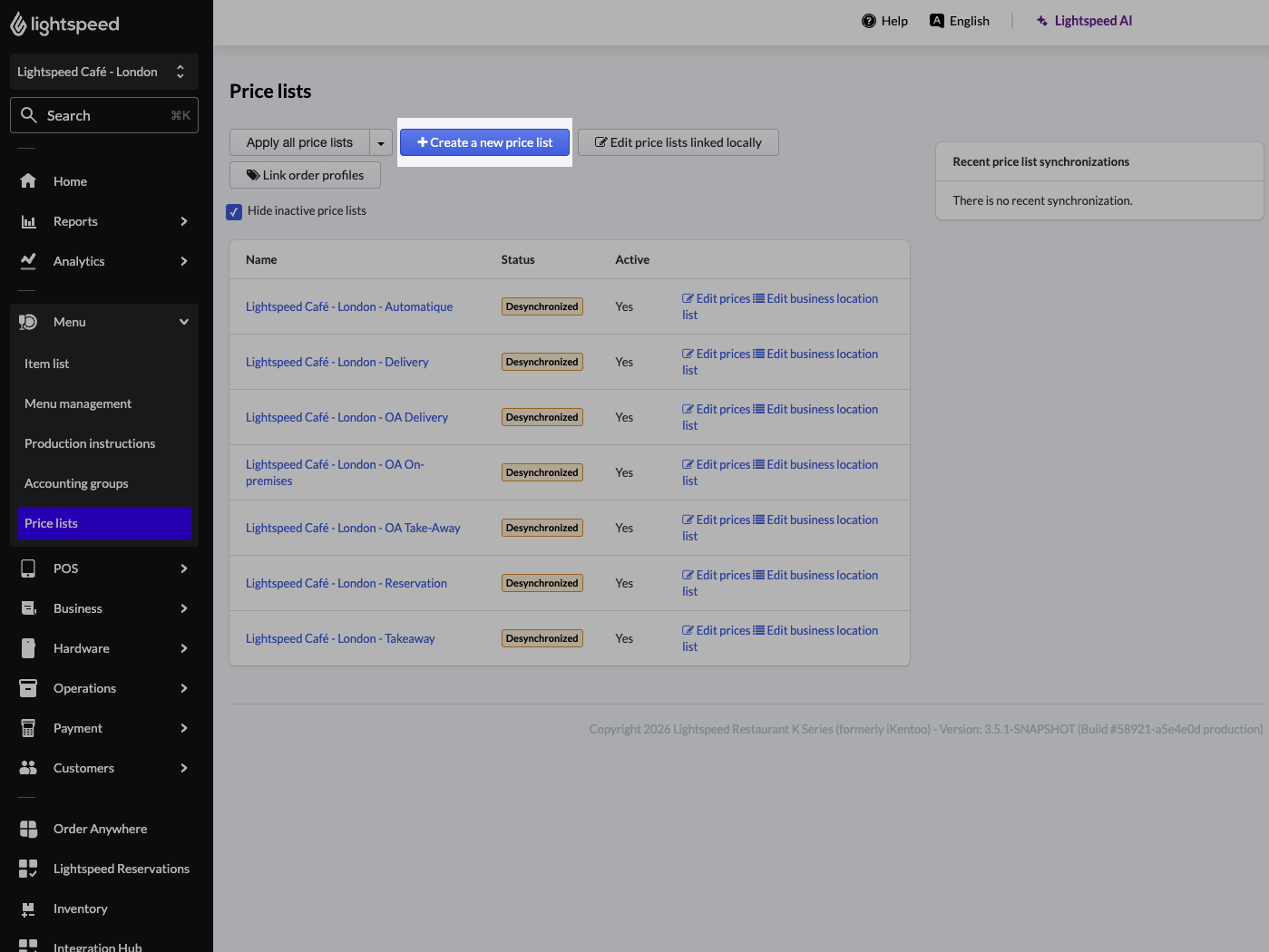Click Edit price lists linked locally
Screen dimensions: 1269x952
pos(678,142)
